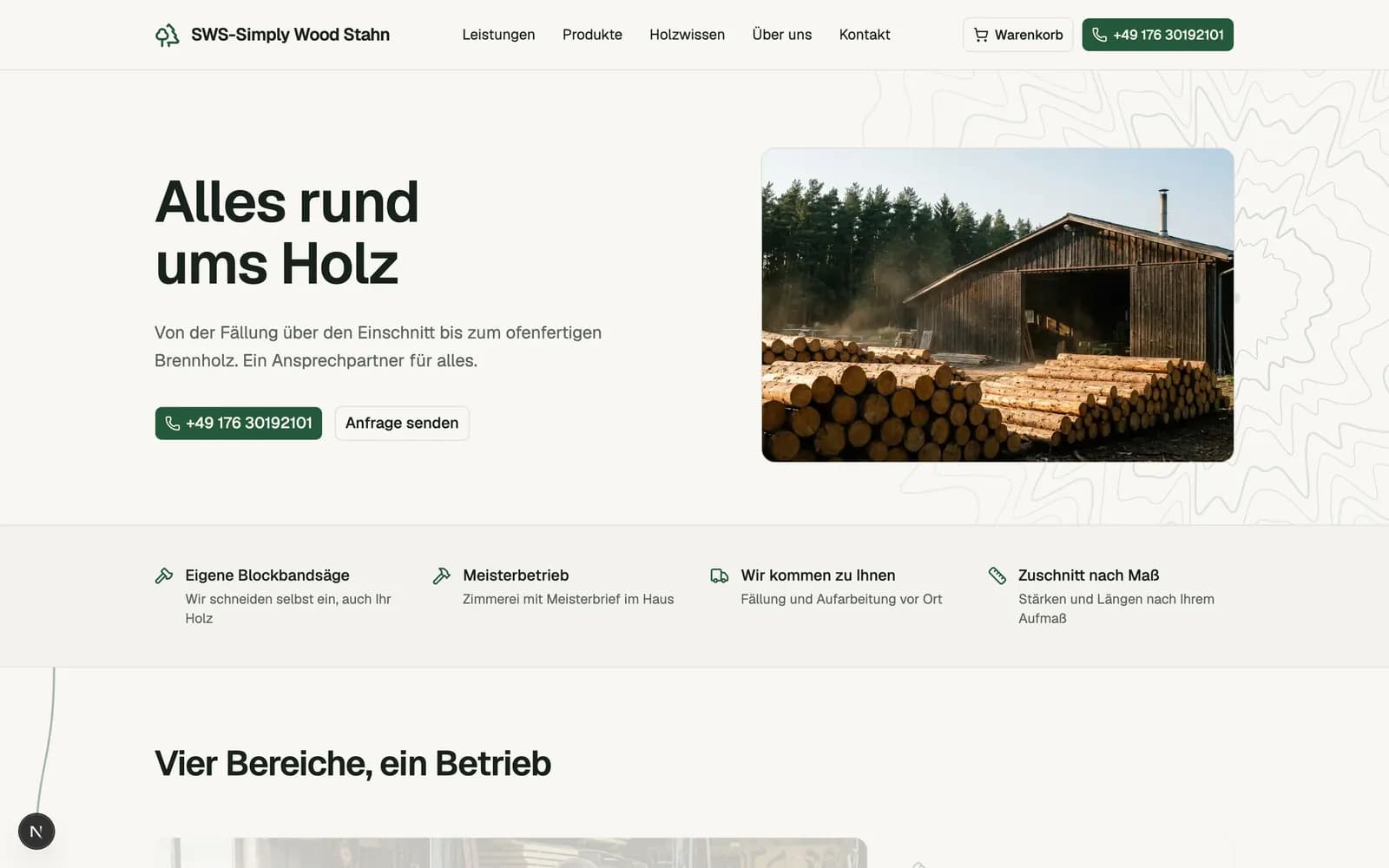Select the heading Alles rund ums Holz

[x=286, y=233]
